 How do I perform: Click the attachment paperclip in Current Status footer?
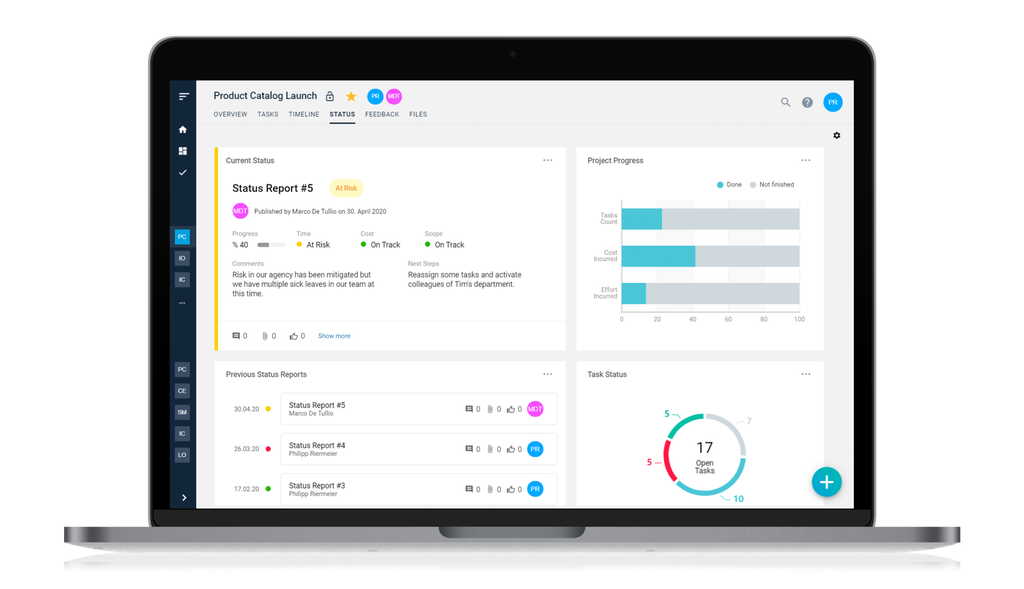coord(264,336)
